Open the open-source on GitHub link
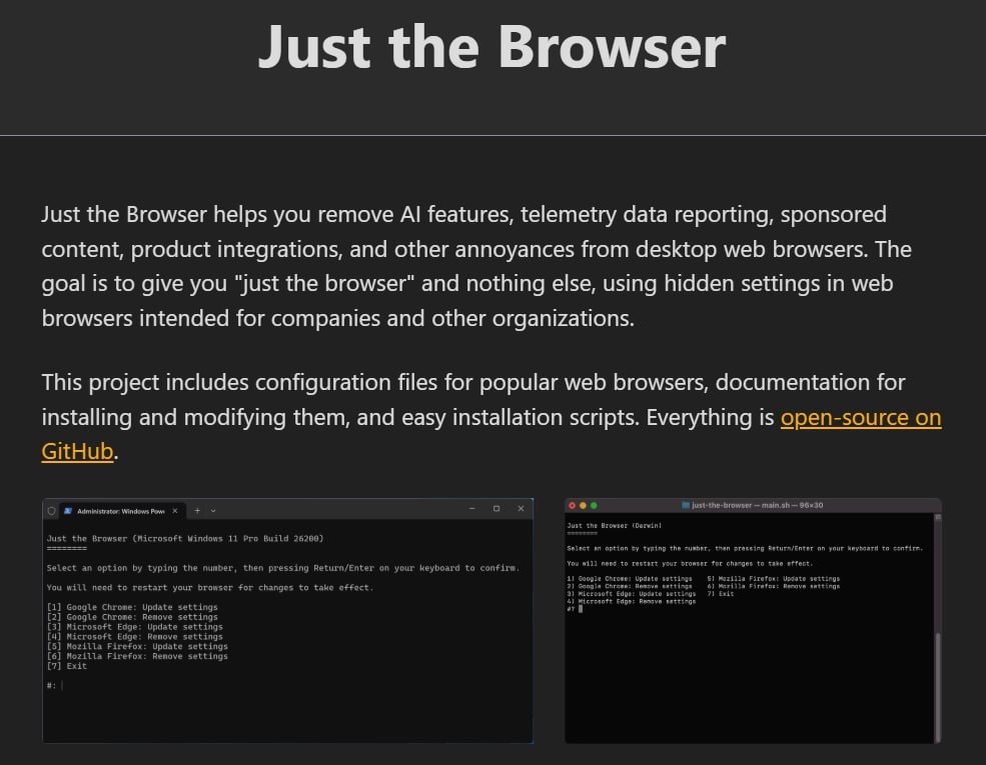This screenshot has height=765, width=986. point(861,417)
